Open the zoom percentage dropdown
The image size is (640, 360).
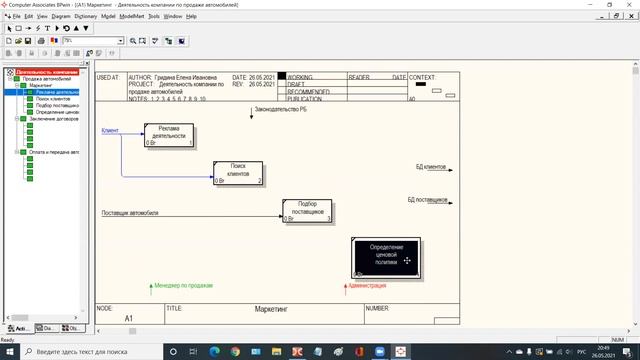(120, 41)
